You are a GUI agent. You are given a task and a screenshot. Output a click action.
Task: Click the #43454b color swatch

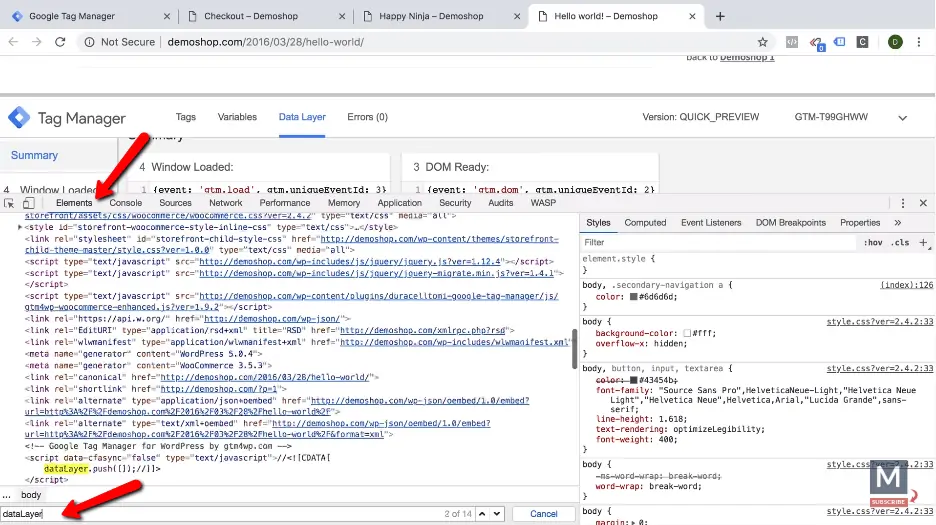[633, 380]
